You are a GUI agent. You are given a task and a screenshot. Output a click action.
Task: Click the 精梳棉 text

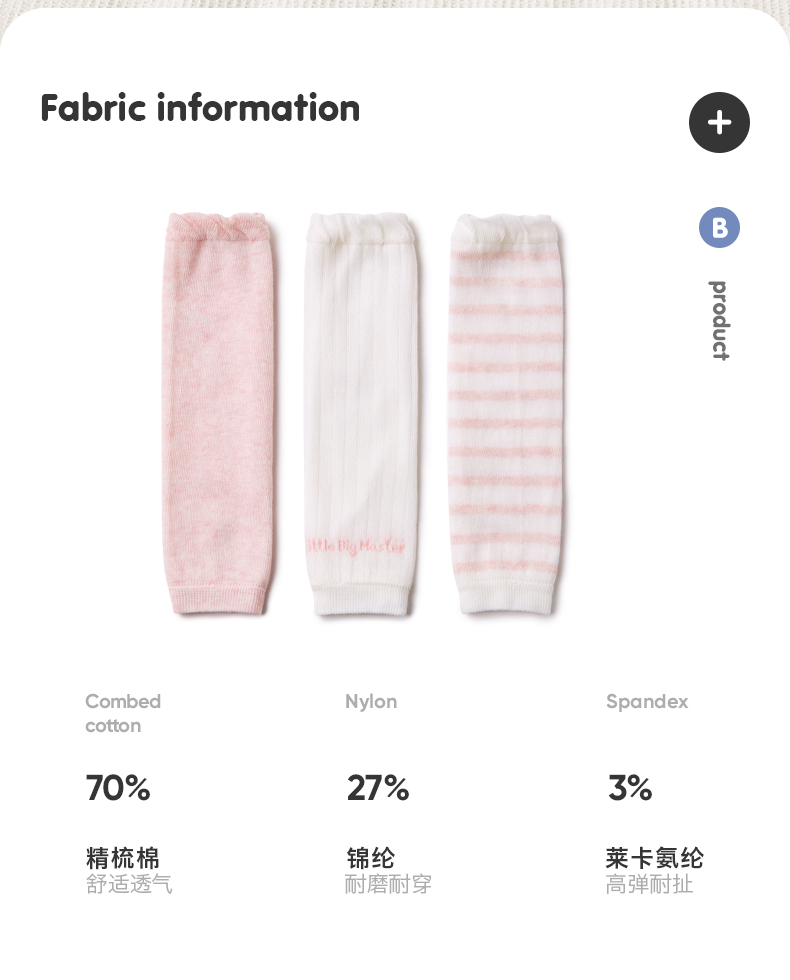pyautogui.click(x=122, y=858)
